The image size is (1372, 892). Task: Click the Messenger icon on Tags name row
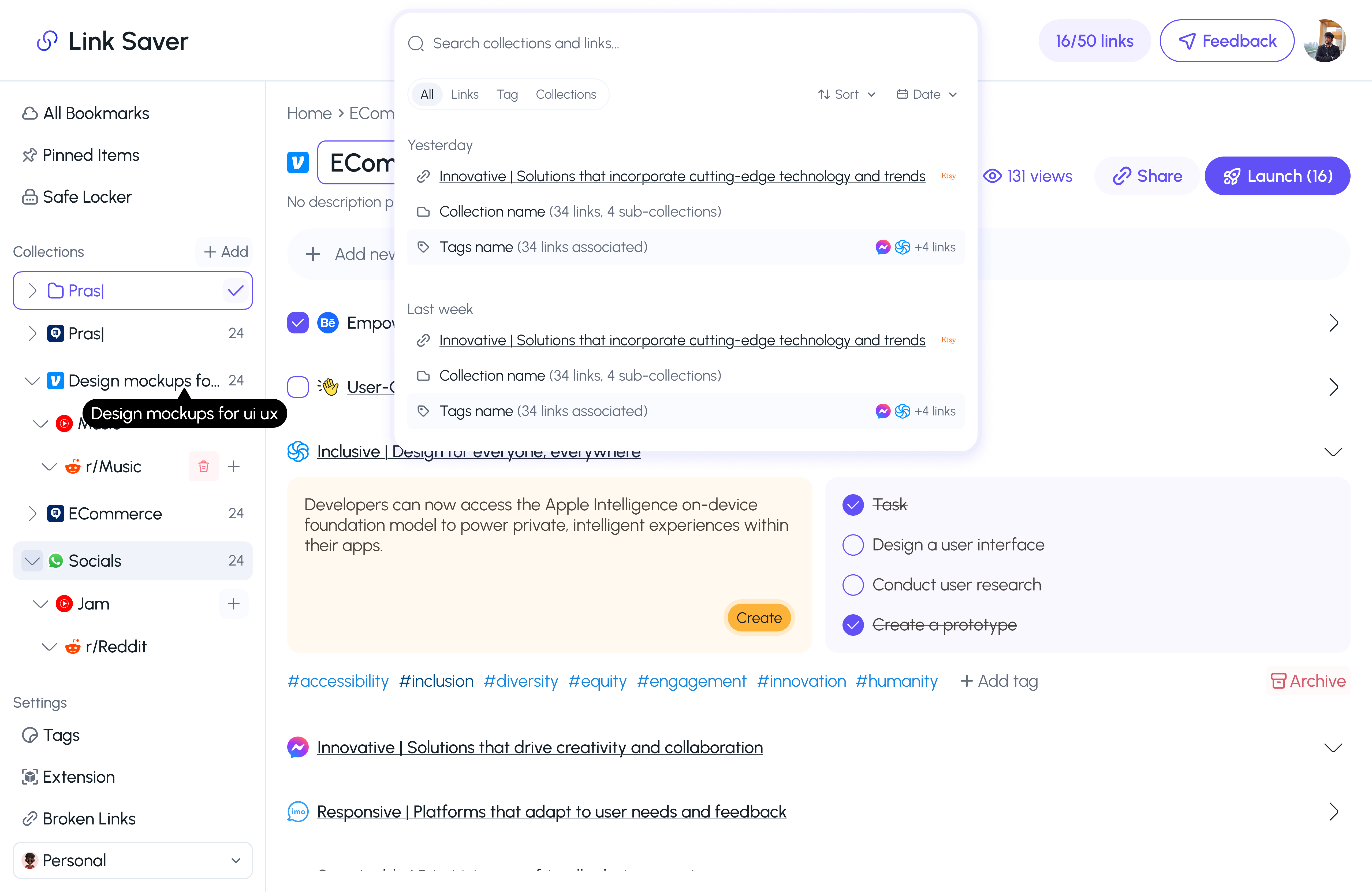pyautogui.click(x=883, y=247)
